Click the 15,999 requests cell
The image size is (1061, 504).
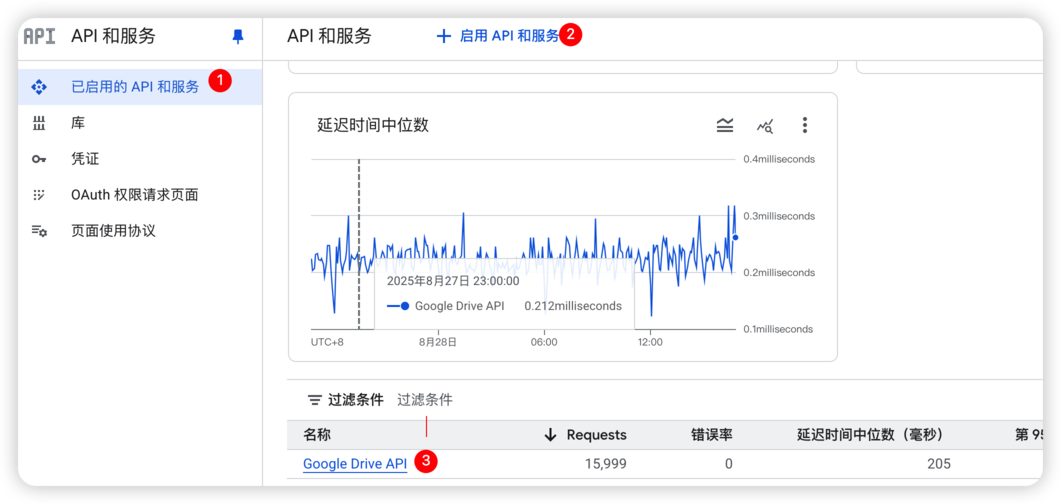605,464
